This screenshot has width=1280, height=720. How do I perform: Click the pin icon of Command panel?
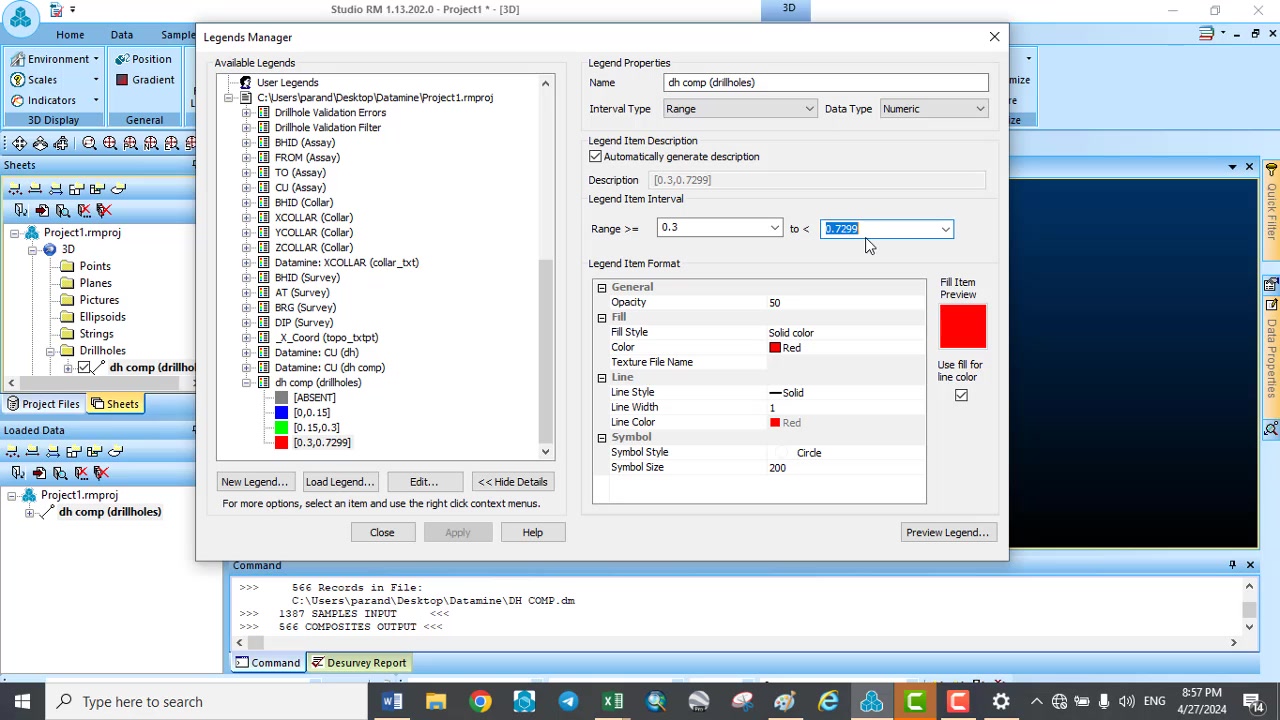click(x=1232, y=565)
